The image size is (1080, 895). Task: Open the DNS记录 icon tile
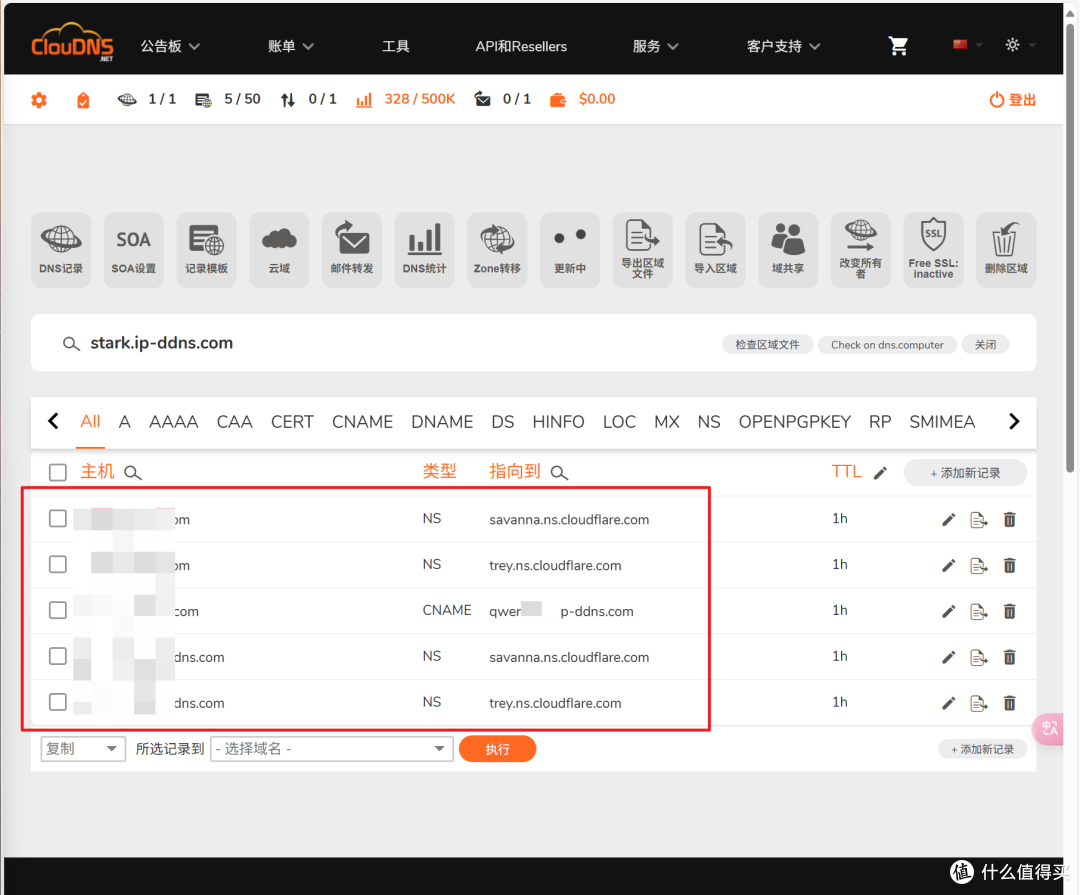61,249
